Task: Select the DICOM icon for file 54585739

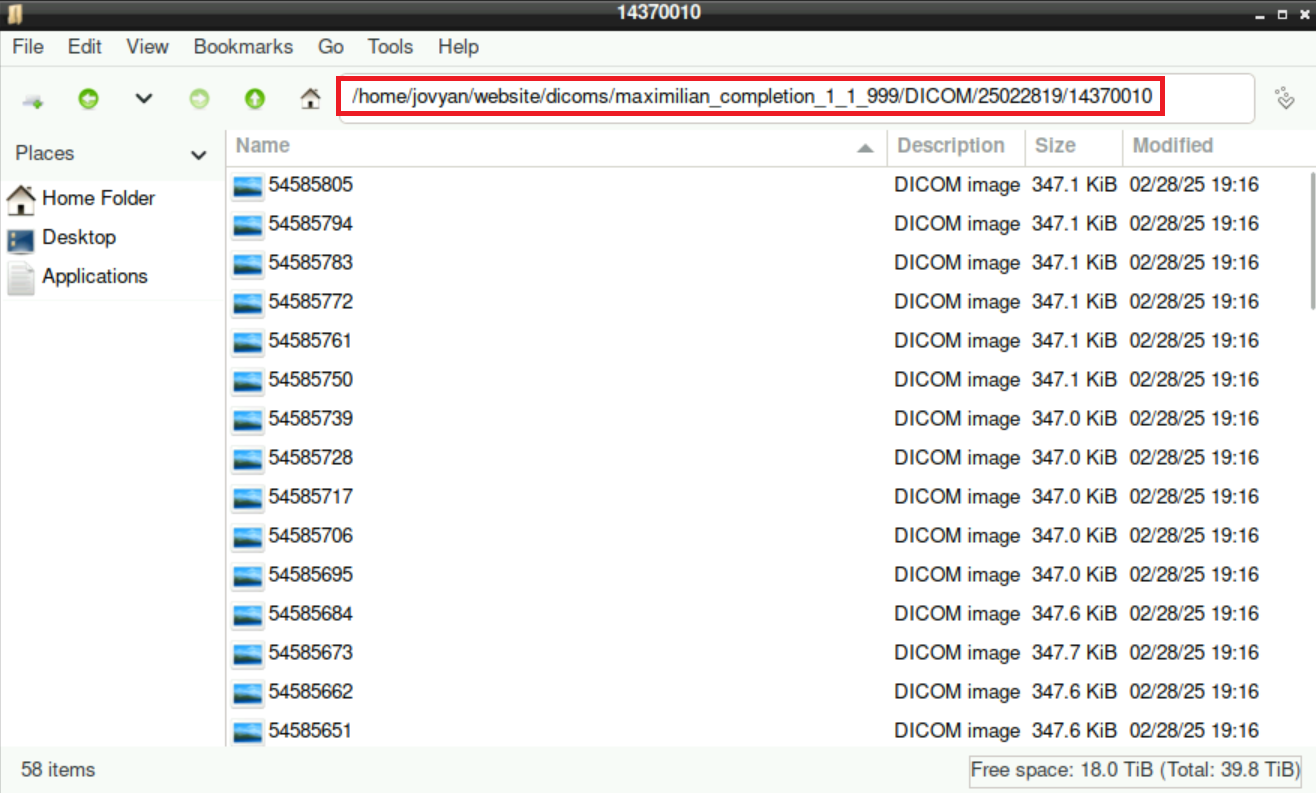Action: coord(247,420)
